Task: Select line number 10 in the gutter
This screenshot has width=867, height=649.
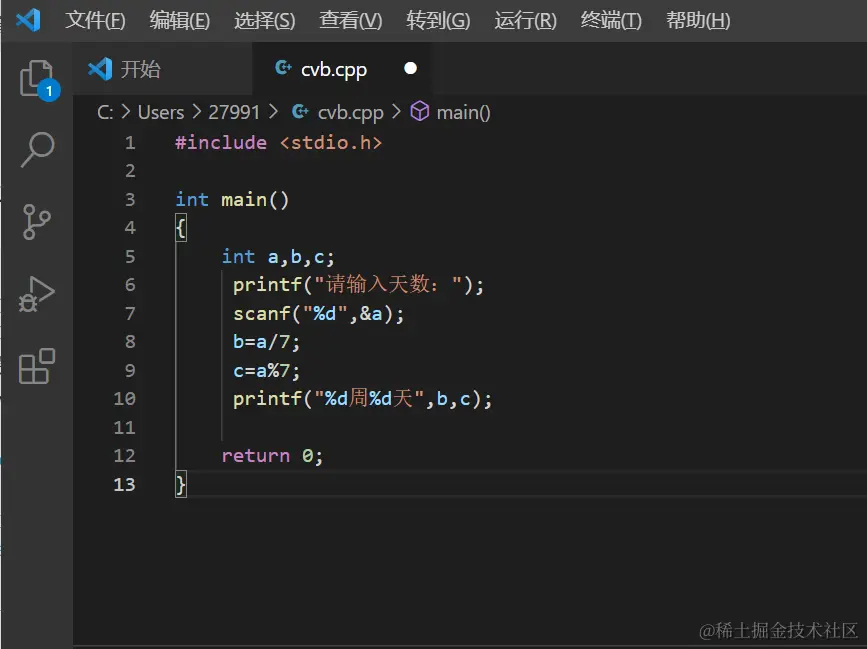Action: (x=124, y=398)
